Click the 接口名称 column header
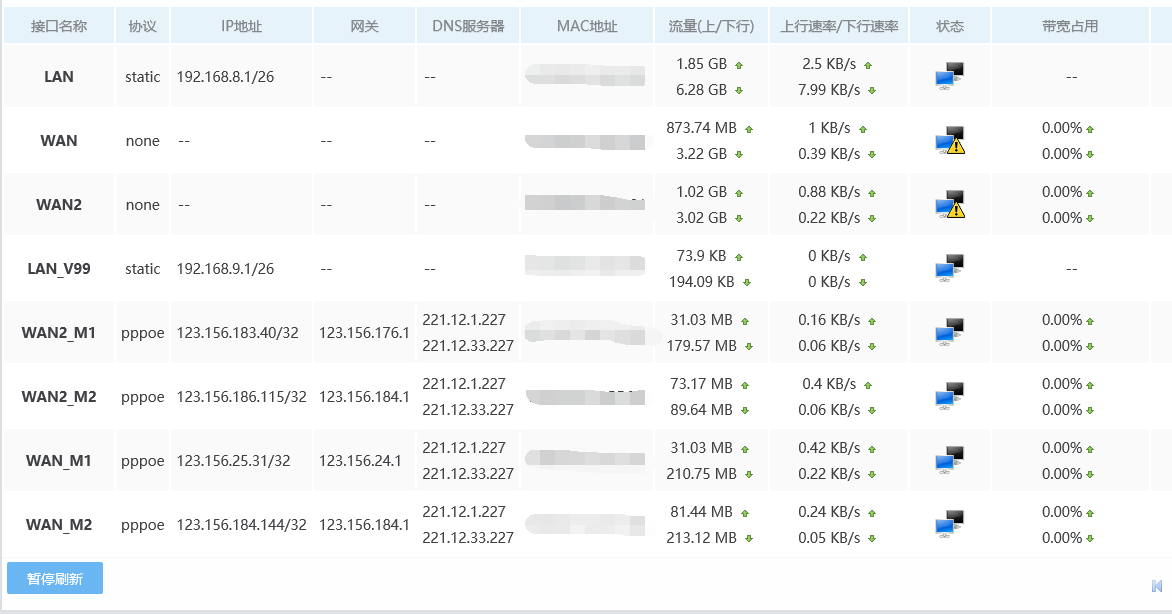 pyautogui.click(x=59, y=26)
